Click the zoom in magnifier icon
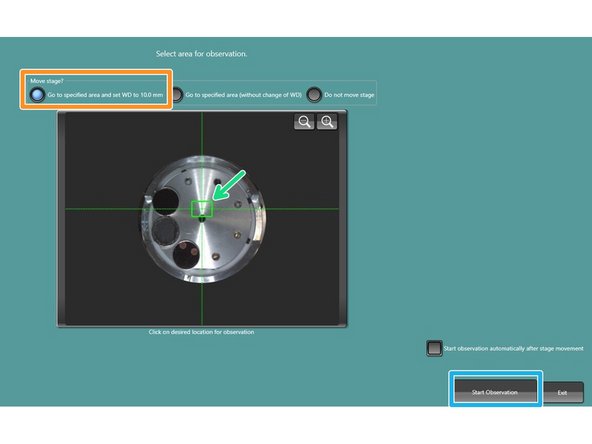 click(327, 122)
